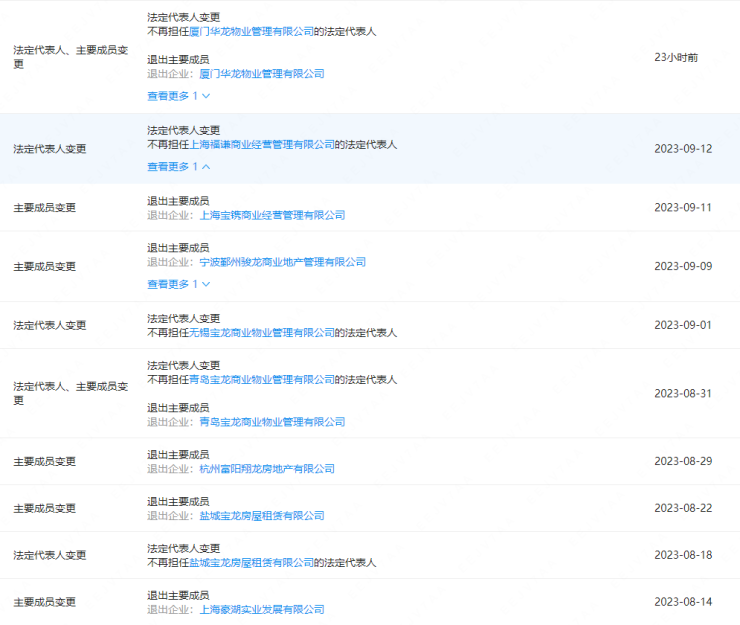The image size is (740, 625).
Task: Select 法定代表人、主要成员变更 label in 23小时前 row
Action: click(71, 57)
